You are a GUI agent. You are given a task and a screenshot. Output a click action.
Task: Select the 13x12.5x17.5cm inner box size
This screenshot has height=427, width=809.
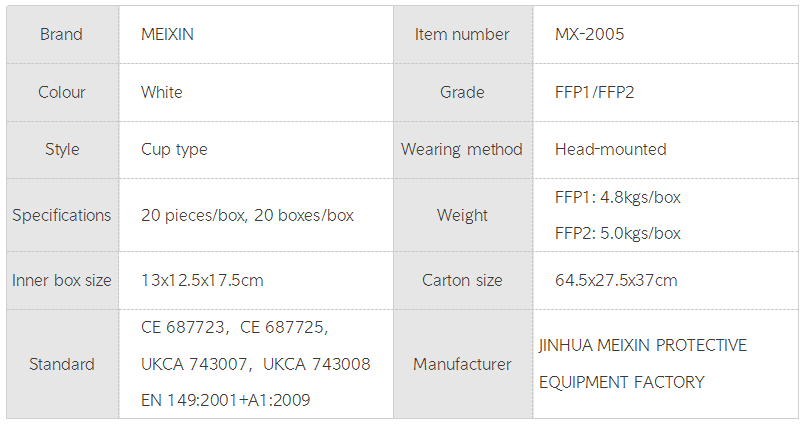(x=203, y=280)
